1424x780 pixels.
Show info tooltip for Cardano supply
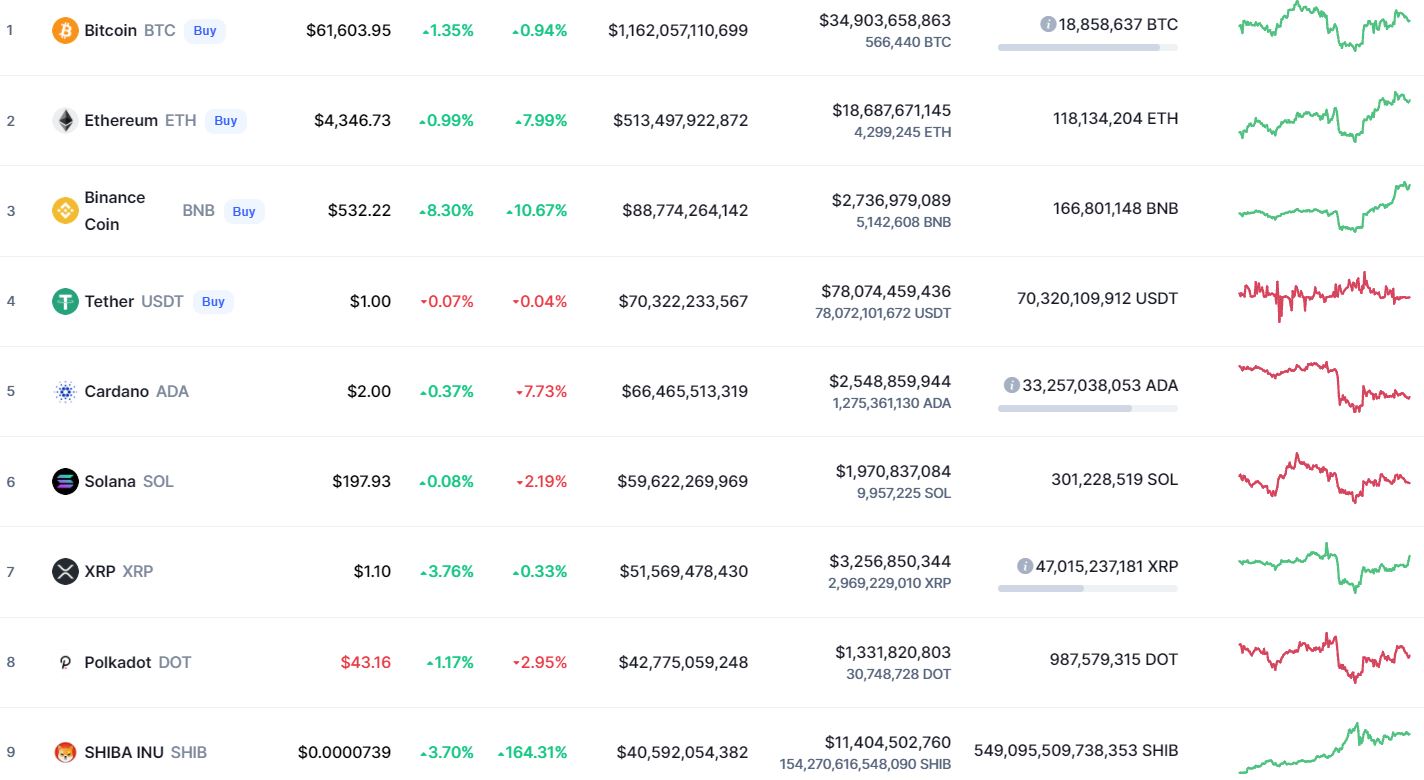(1011, 385)
